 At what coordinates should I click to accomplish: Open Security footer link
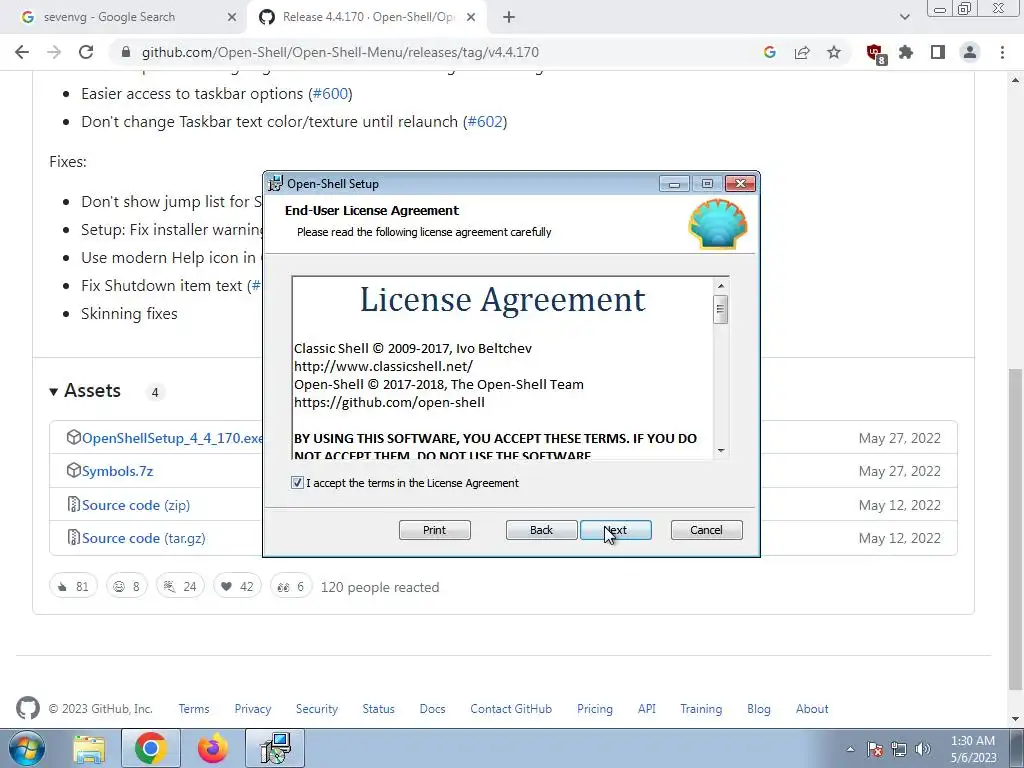pyautogui.click(x=317, y=709)
